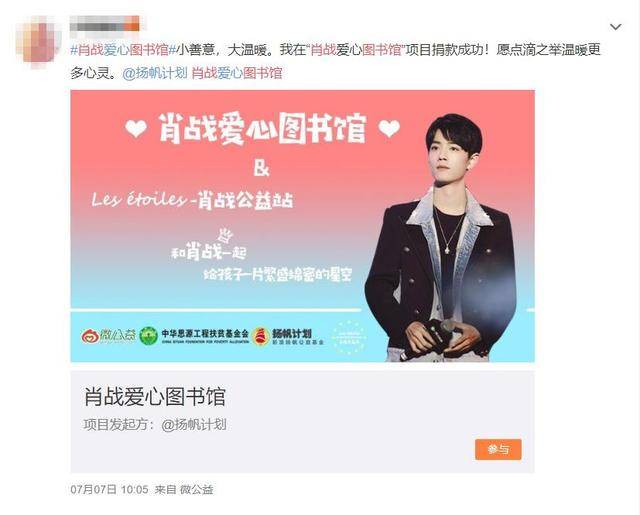Image resolution: width=640 pixels, height=515 pixels.
Task: Click the 肖战爱心图书馆 link after the @扬帆计划 mention
Action: click(237, 73)
